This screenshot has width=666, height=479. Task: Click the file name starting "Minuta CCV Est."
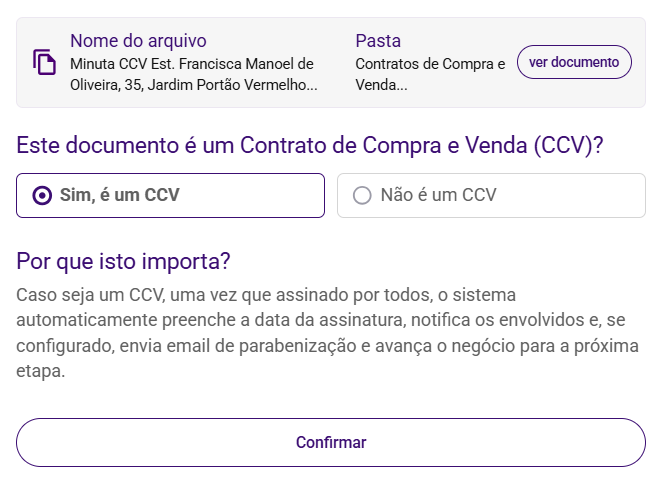[x=192, y=64]
